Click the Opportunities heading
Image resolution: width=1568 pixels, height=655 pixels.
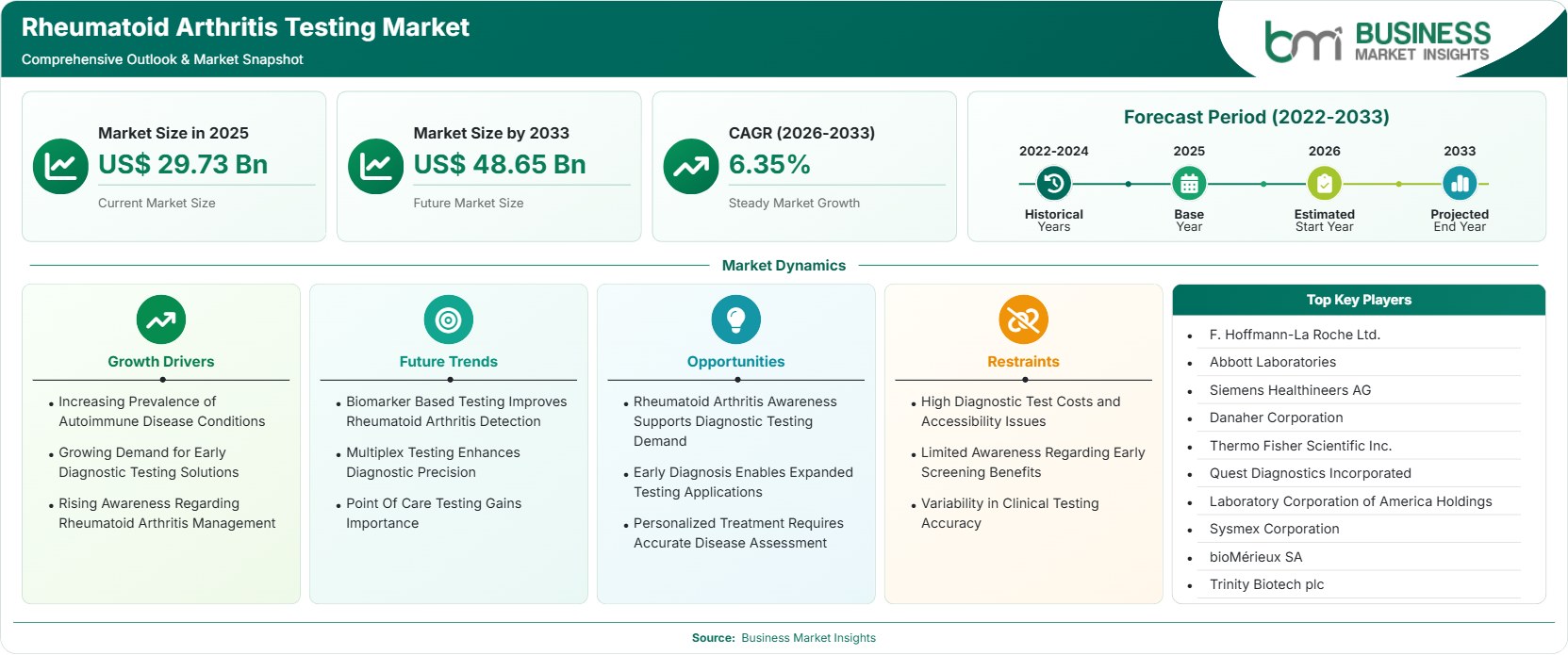736,362
